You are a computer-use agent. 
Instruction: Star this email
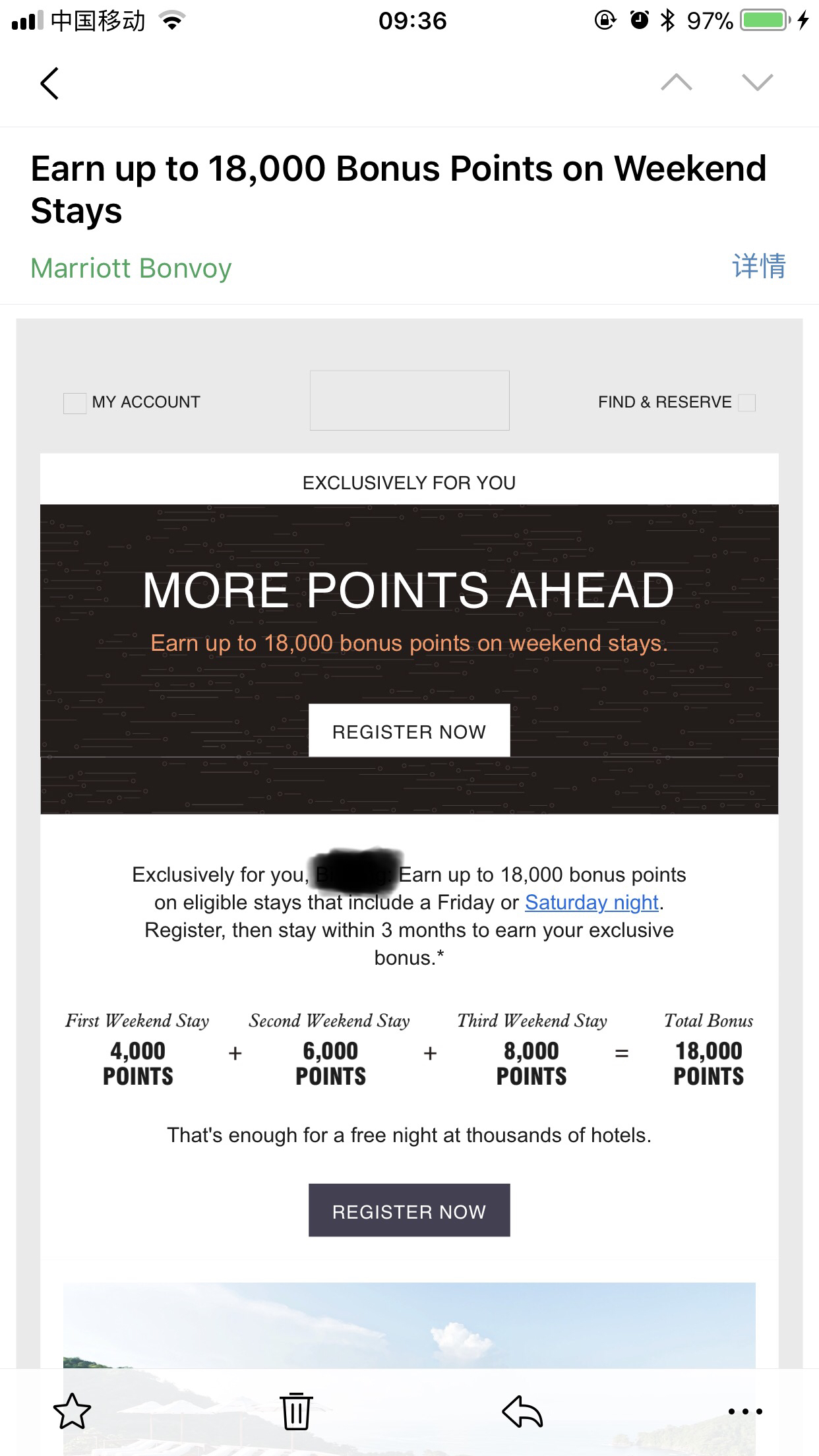click(72, 1411)
